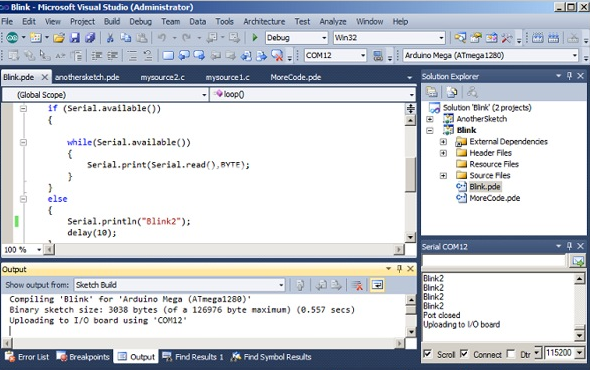This screenshot has height=370, width=590.
Task: Open the serial monitor icon beside COM12
Action: pyautogui.click(x=378, y=56)
